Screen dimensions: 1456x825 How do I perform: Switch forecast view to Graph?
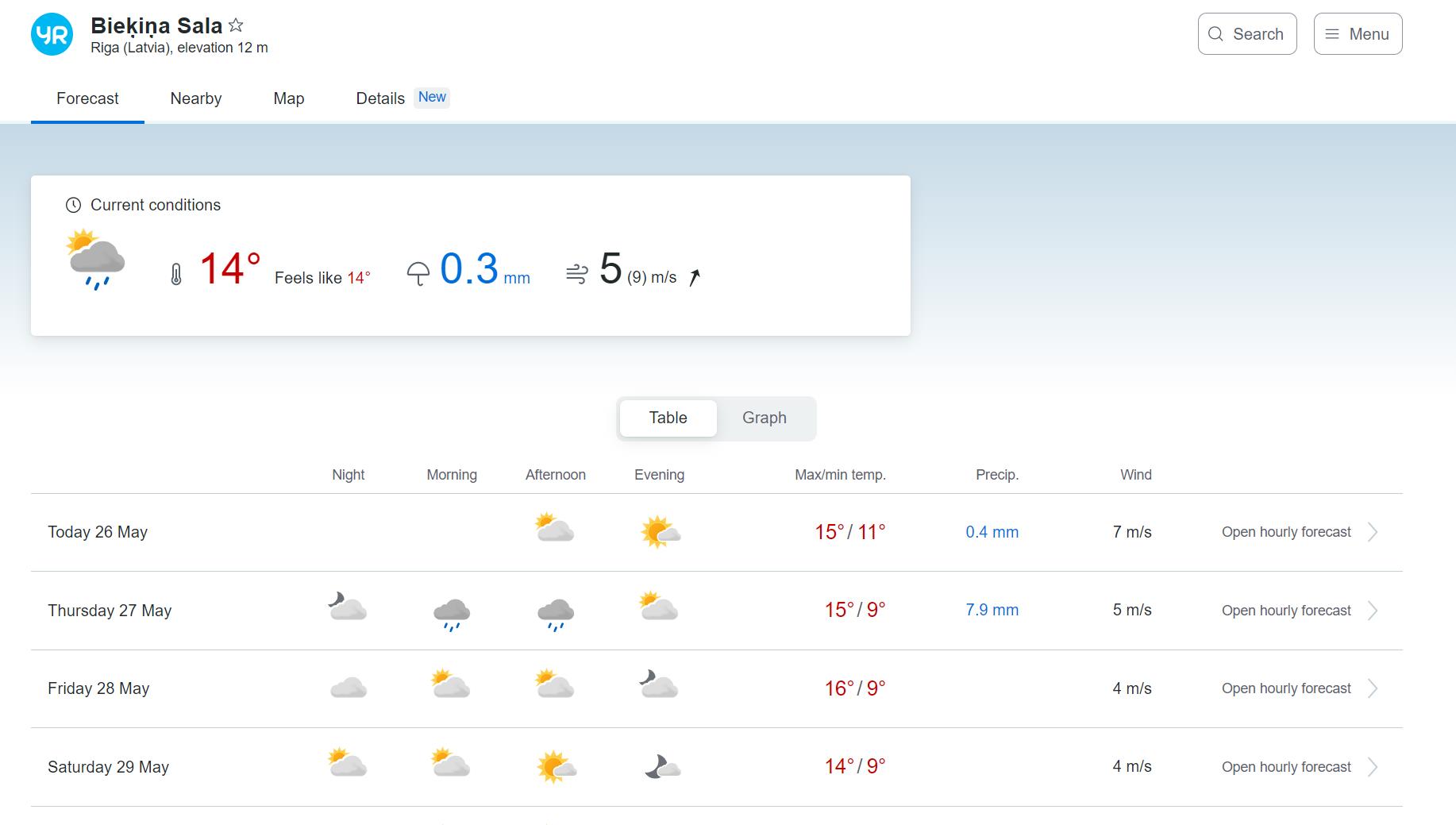(765, 418)
